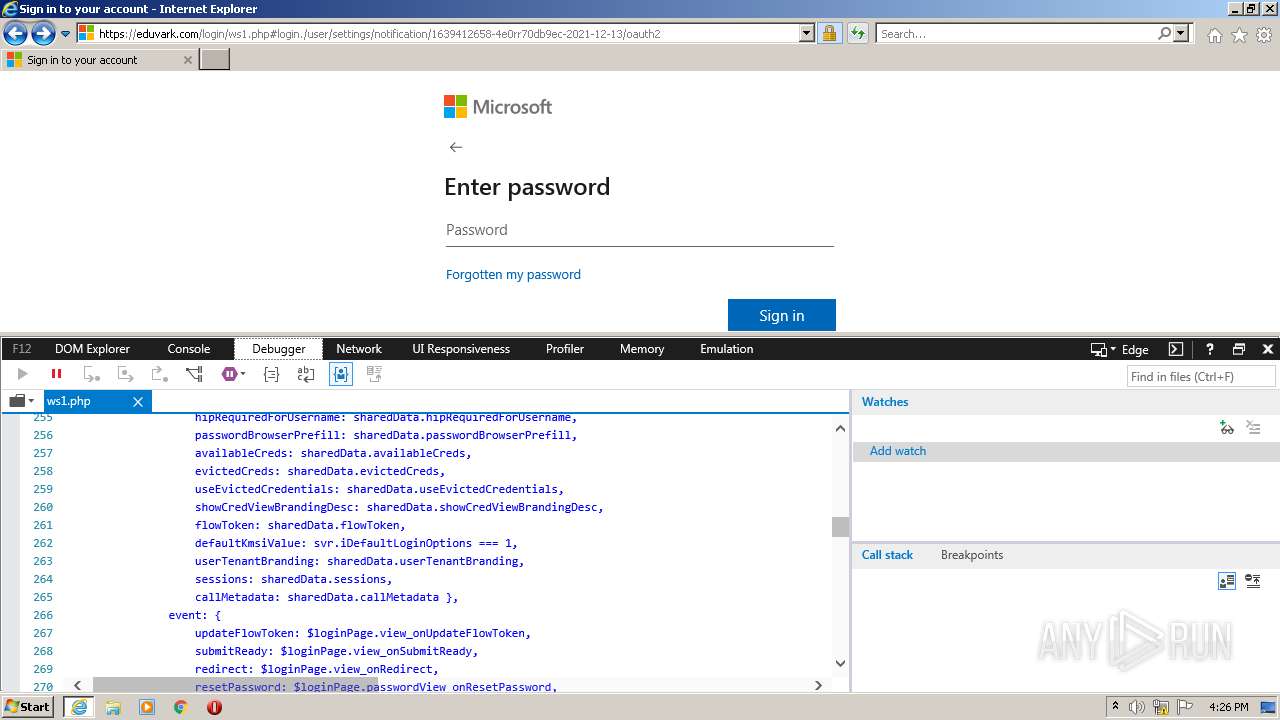Click the call stack go to top frame icon
The height and width of the screenshot is (720, 1280).
[1253, 581]
